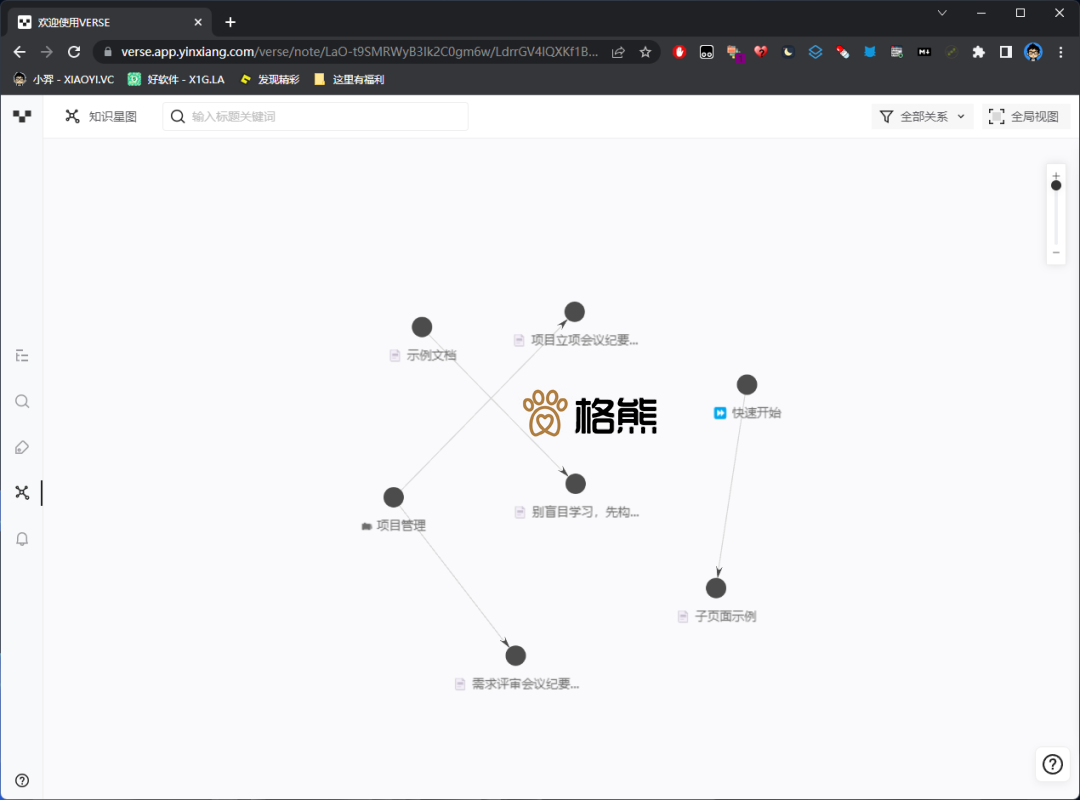Viewport: 1080px width, 800px height.
Task: Close the 欢迎使用VERSE tab
Action: [198, 22]
